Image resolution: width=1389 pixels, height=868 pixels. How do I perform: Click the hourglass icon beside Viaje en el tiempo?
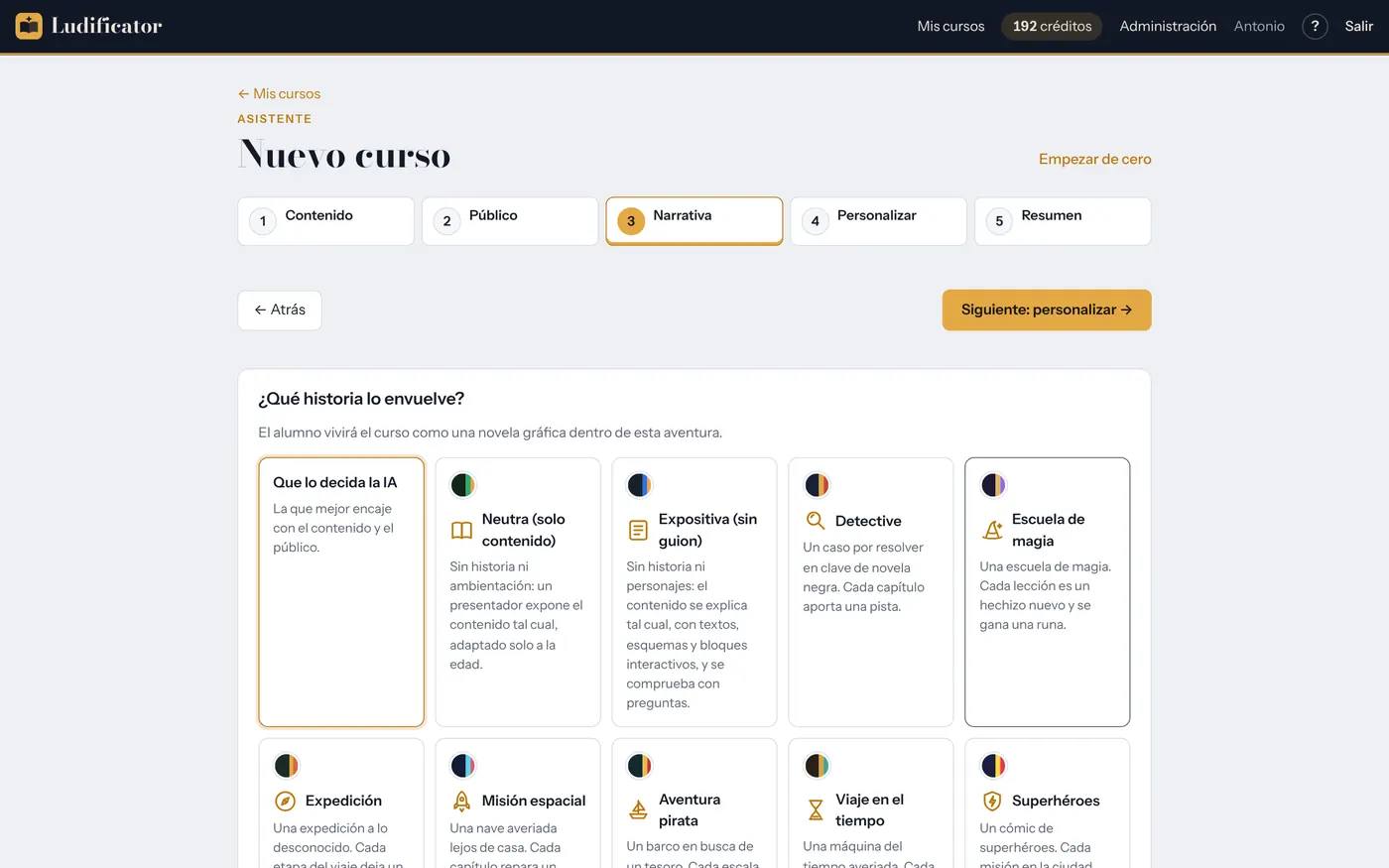816,809
